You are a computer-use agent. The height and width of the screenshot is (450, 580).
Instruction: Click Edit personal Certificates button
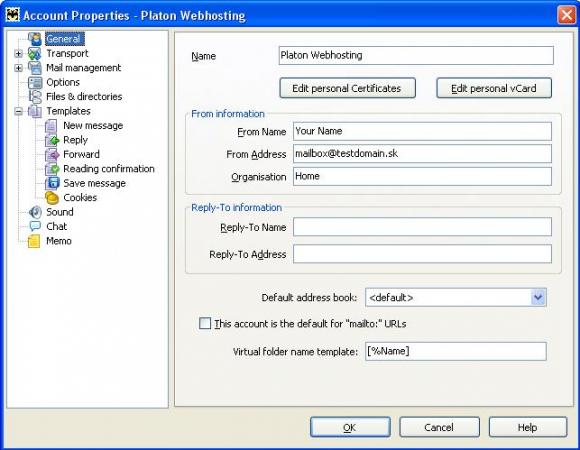point(347,88)
